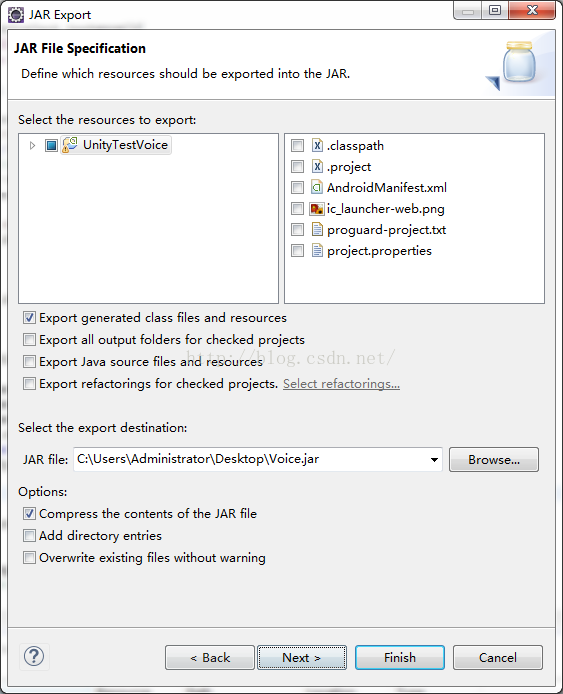The width and height of the screenshot is (563, 694).
Task: Open help via question mark icon
Action: [x=34, y=656]
